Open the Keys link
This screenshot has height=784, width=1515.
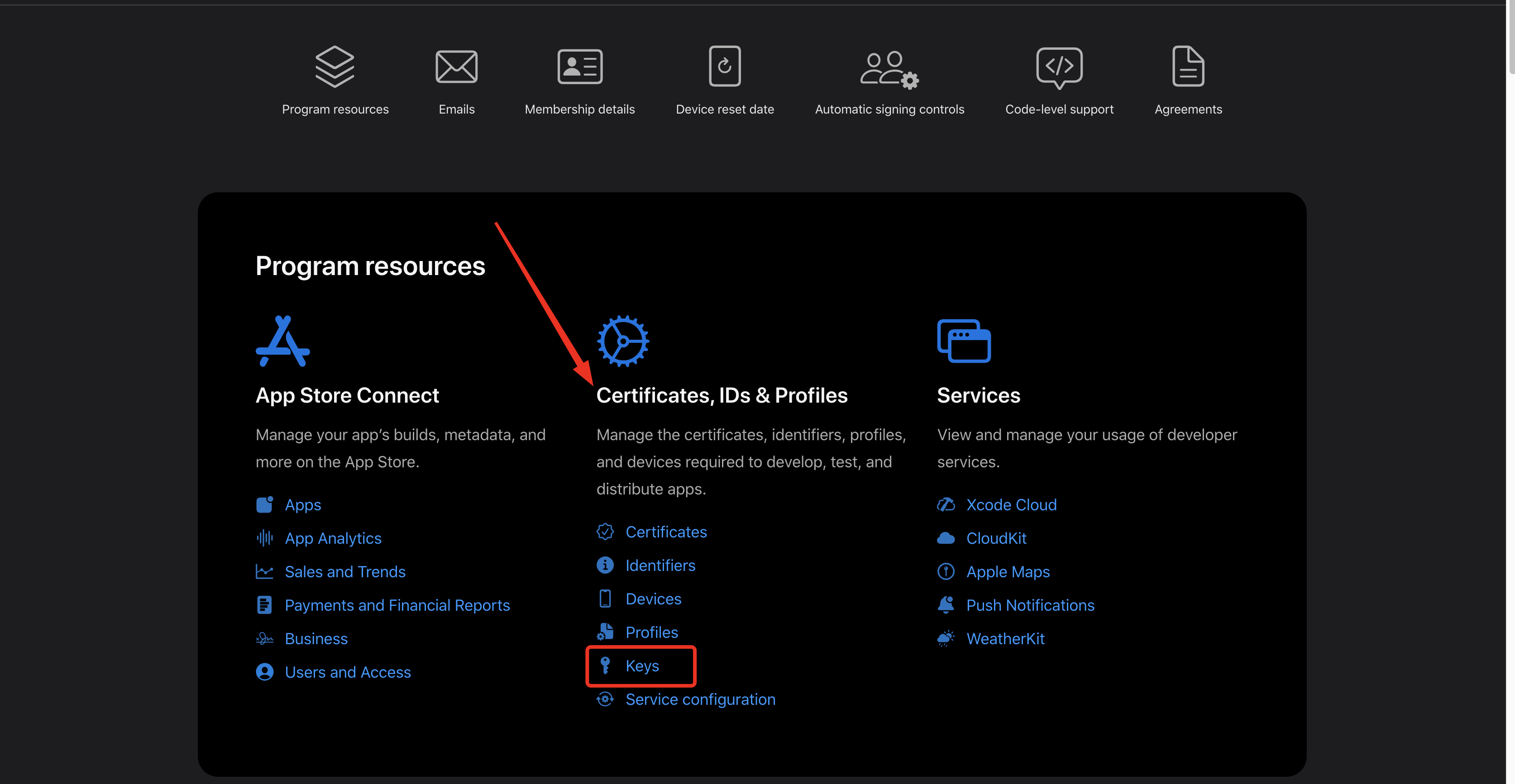(642, 665)
